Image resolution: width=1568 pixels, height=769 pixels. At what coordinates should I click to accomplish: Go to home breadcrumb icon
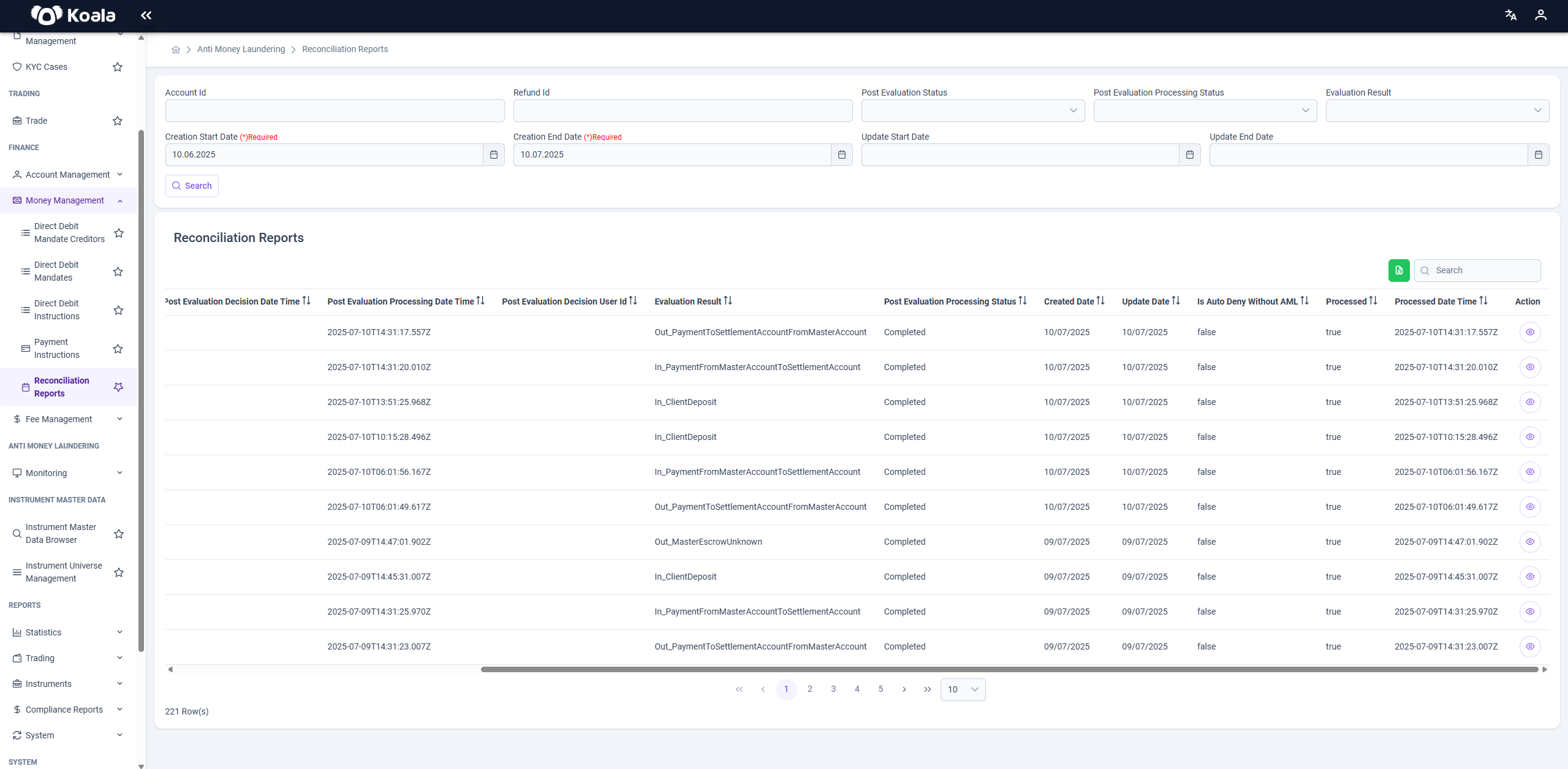[176, 50]
